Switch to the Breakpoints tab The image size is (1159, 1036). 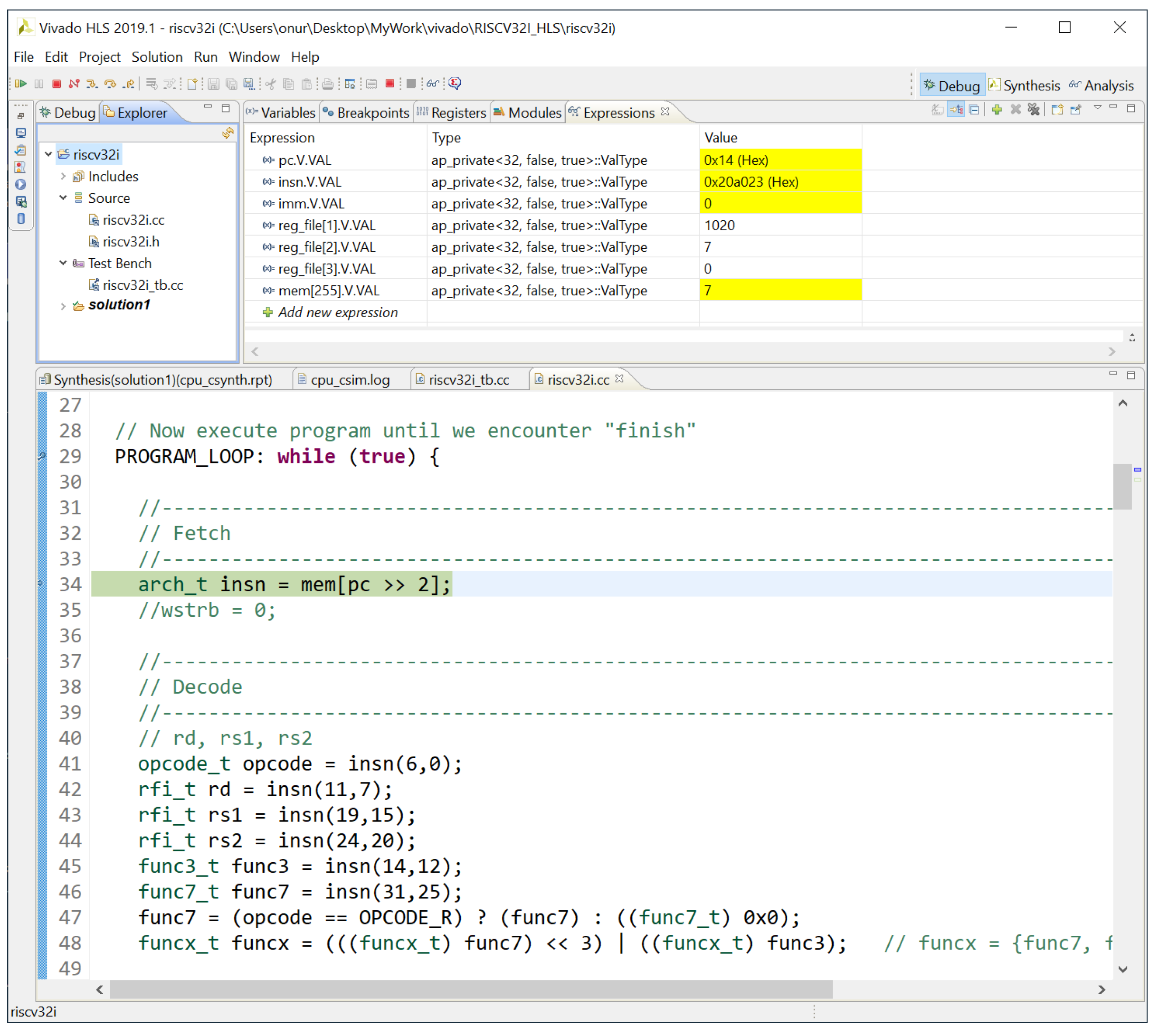[x=366, y=113]
